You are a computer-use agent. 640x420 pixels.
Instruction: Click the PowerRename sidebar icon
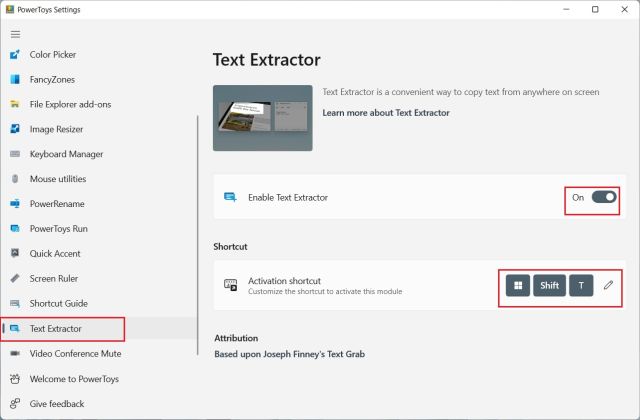pyautogui.click(x=15, y=204)
